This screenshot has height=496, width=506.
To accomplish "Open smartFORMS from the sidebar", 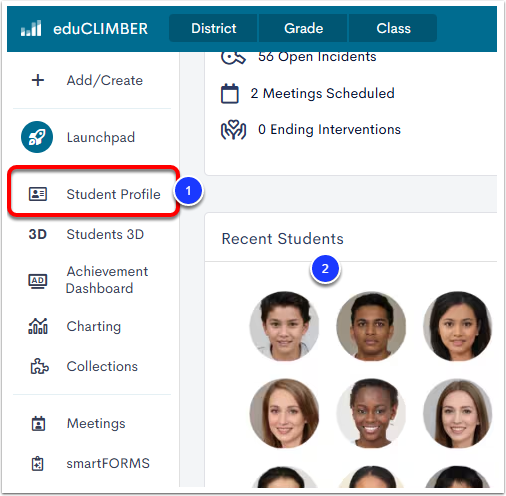I will (108, 463).
